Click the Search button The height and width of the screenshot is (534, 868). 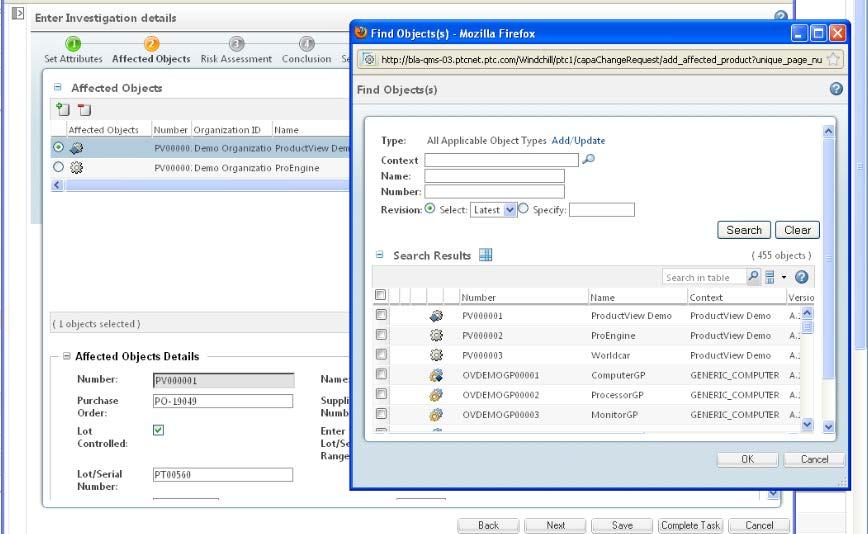[743, 230]
